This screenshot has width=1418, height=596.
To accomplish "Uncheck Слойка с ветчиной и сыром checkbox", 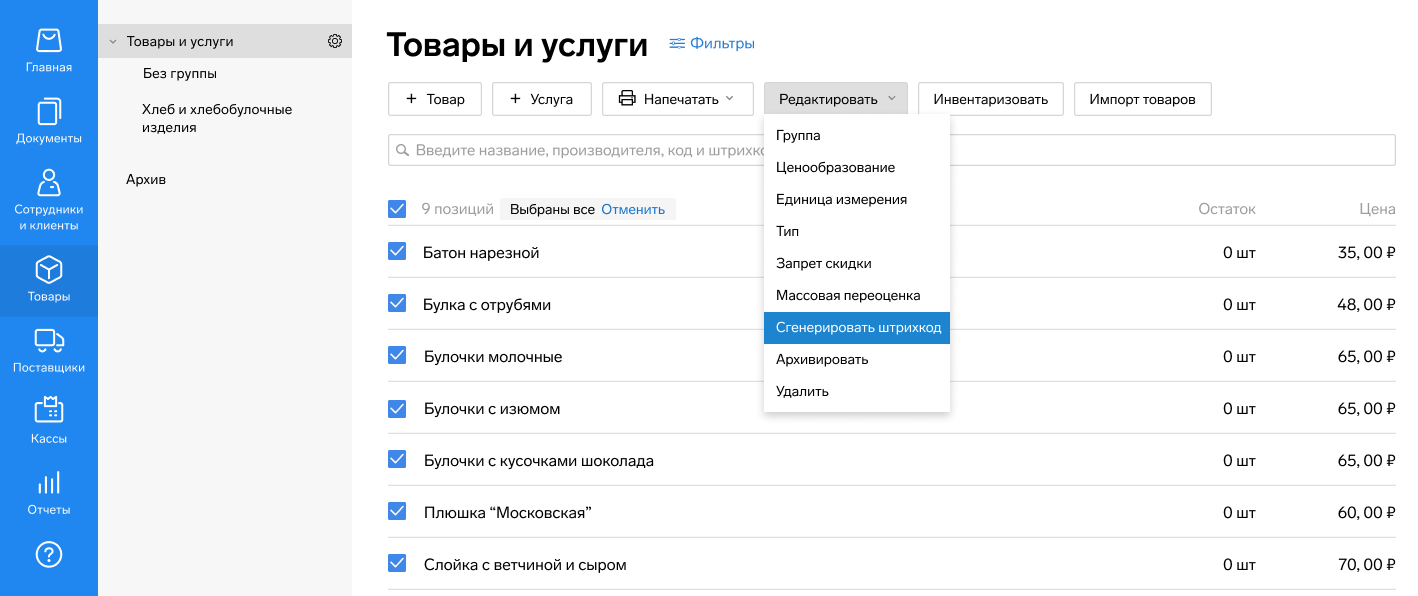I will [397, 563].
